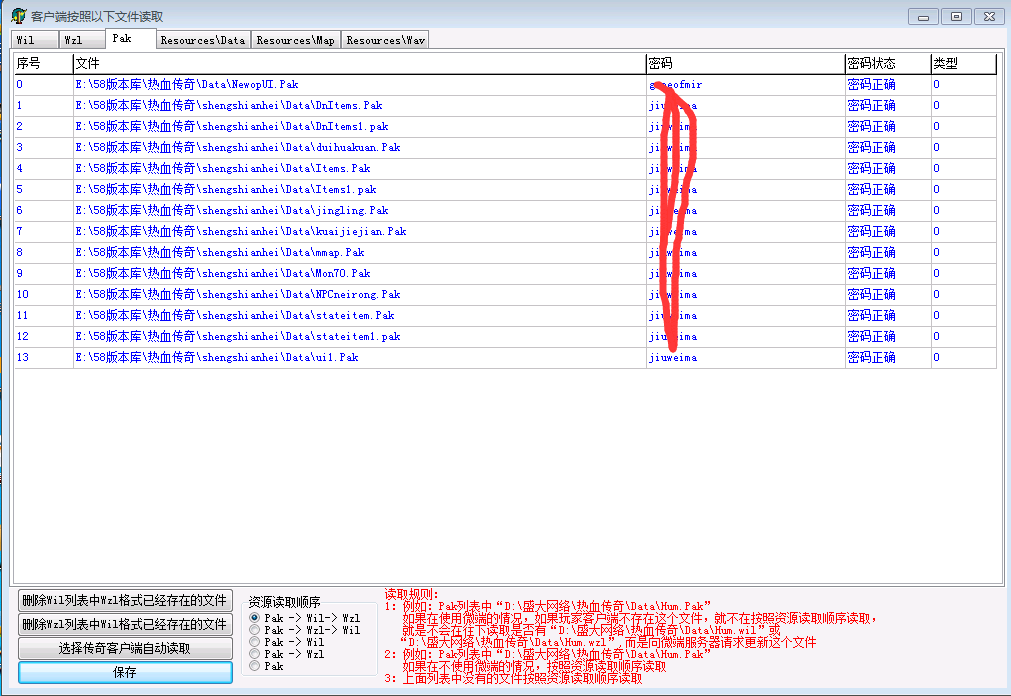Switch to the Resources\Data tab
Screen dimensions: 1011x696
click(203, 40)
